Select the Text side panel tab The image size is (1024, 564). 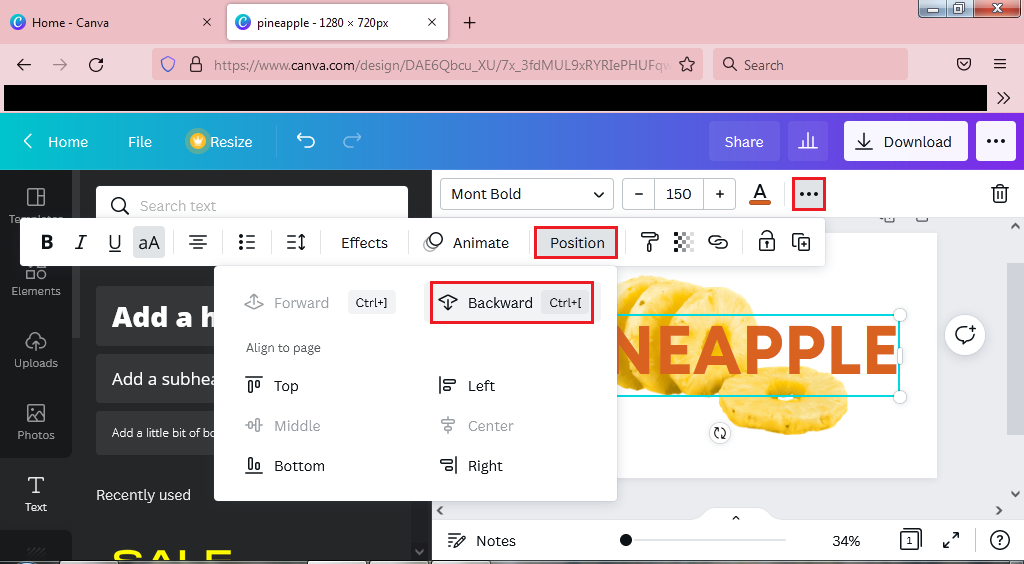point(36,494)
